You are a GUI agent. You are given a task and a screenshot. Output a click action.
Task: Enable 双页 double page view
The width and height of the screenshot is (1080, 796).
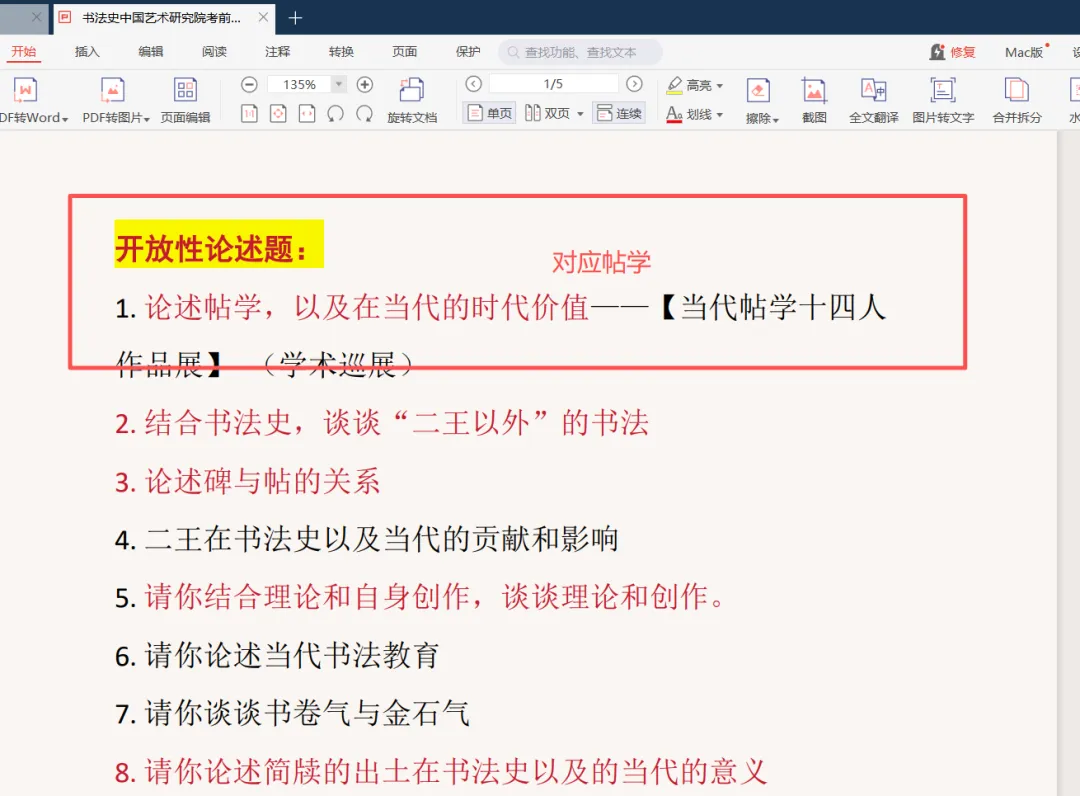[548, 113]
